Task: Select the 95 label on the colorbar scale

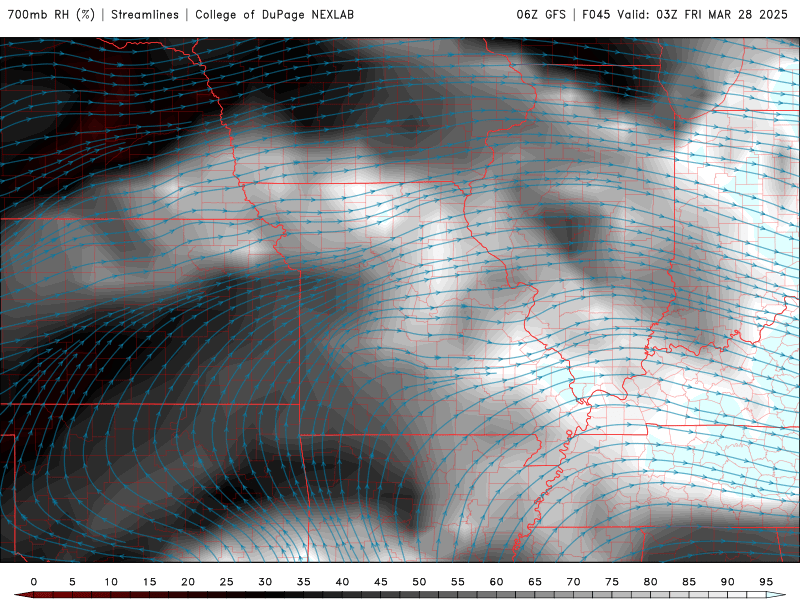Action: point(766,582)
